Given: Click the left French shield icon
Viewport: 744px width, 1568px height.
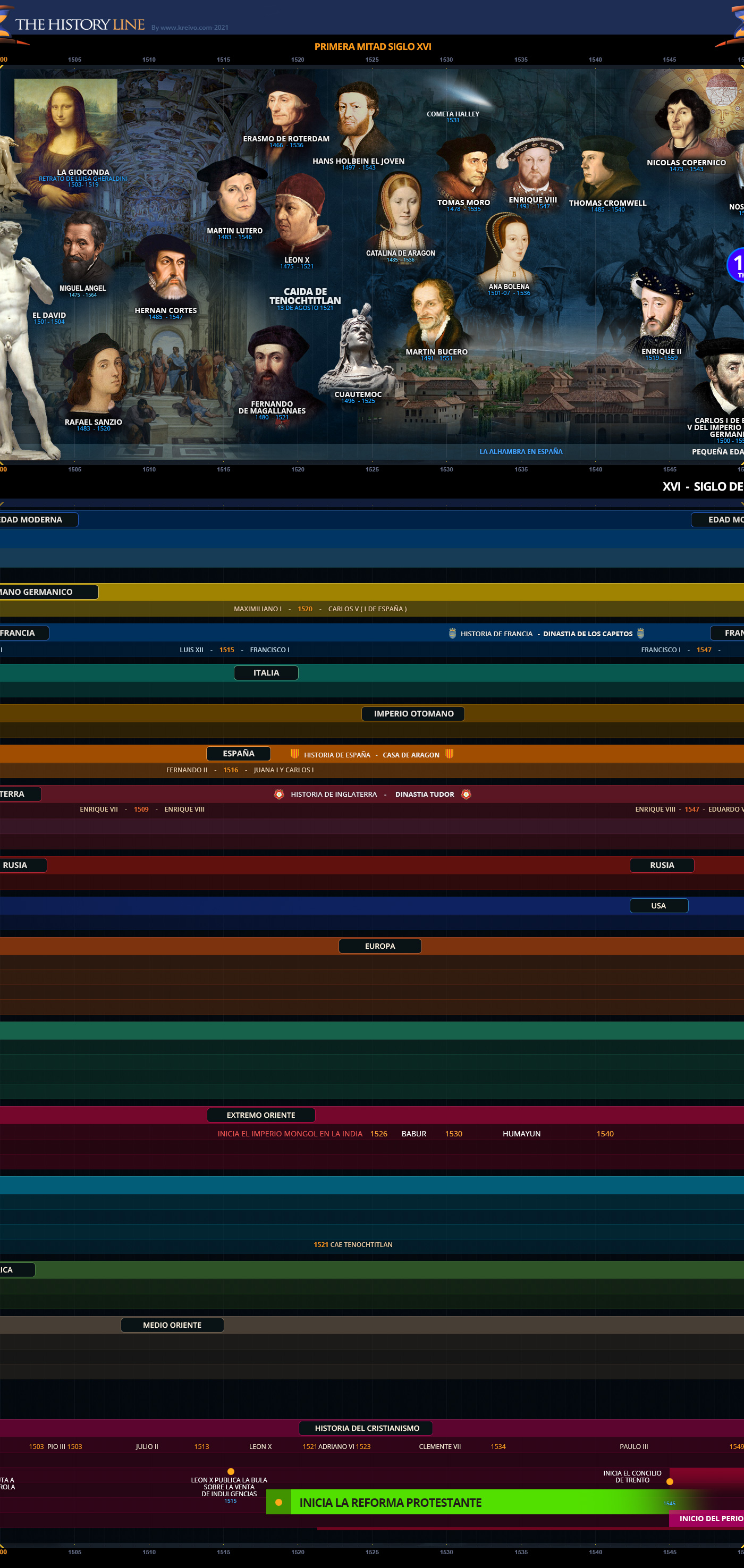Looking at the screenshot, I should [x=452, y=633].
